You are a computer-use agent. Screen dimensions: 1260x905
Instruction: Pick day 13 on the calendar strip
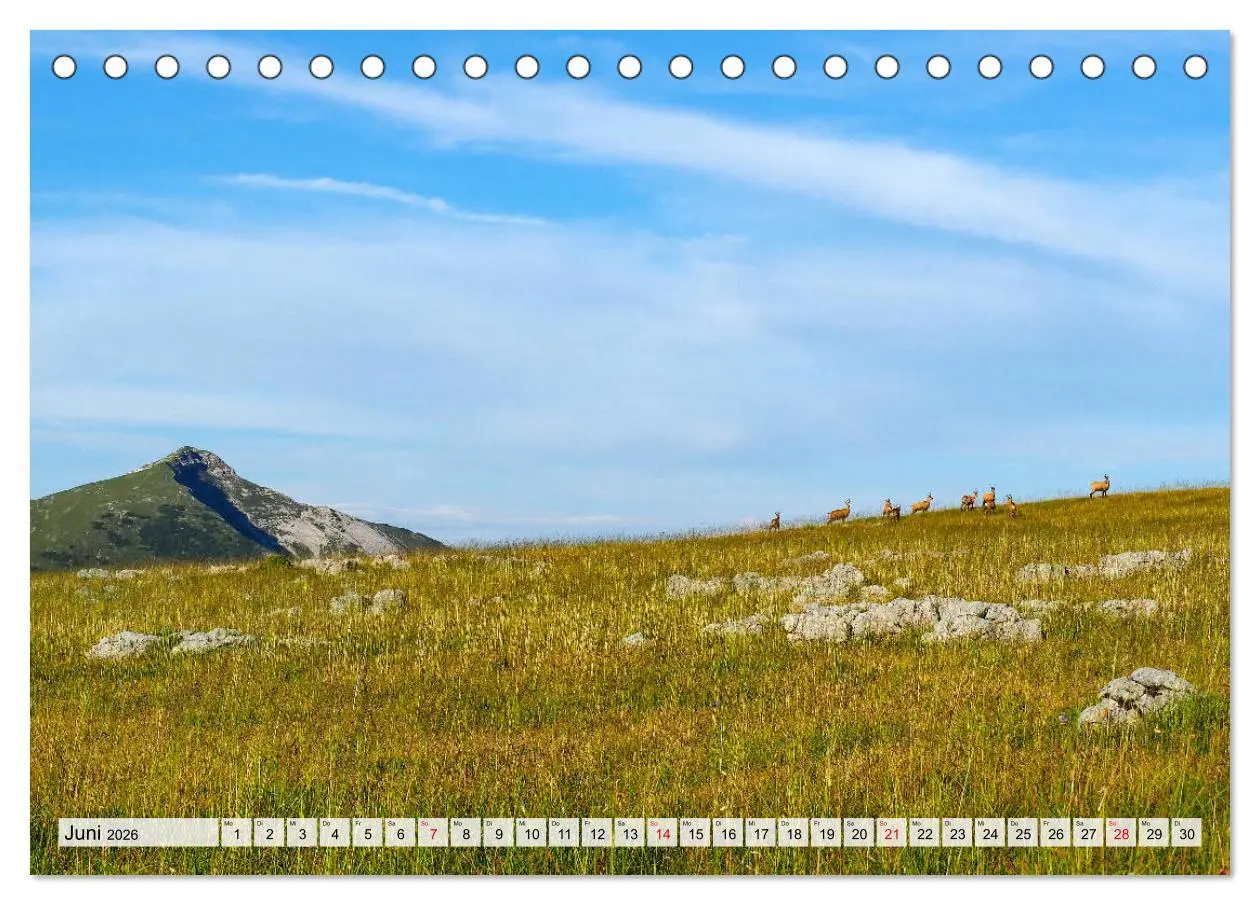point(630,833)
